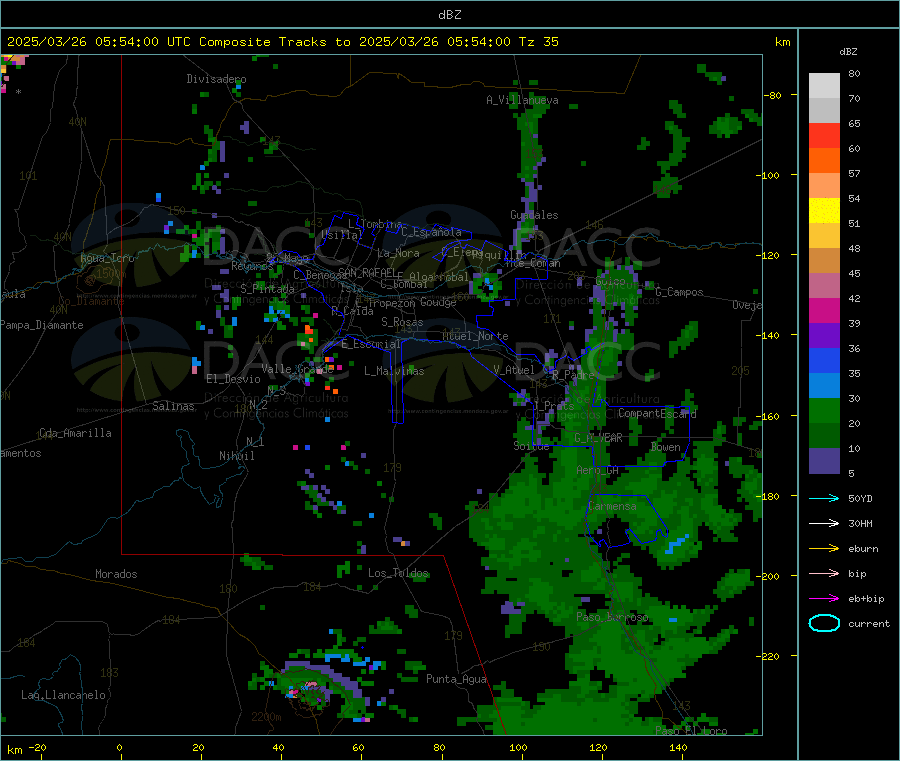Click the white 30HM arrow in legend
This screenshot has height=761, width=900.
[824, 523]
